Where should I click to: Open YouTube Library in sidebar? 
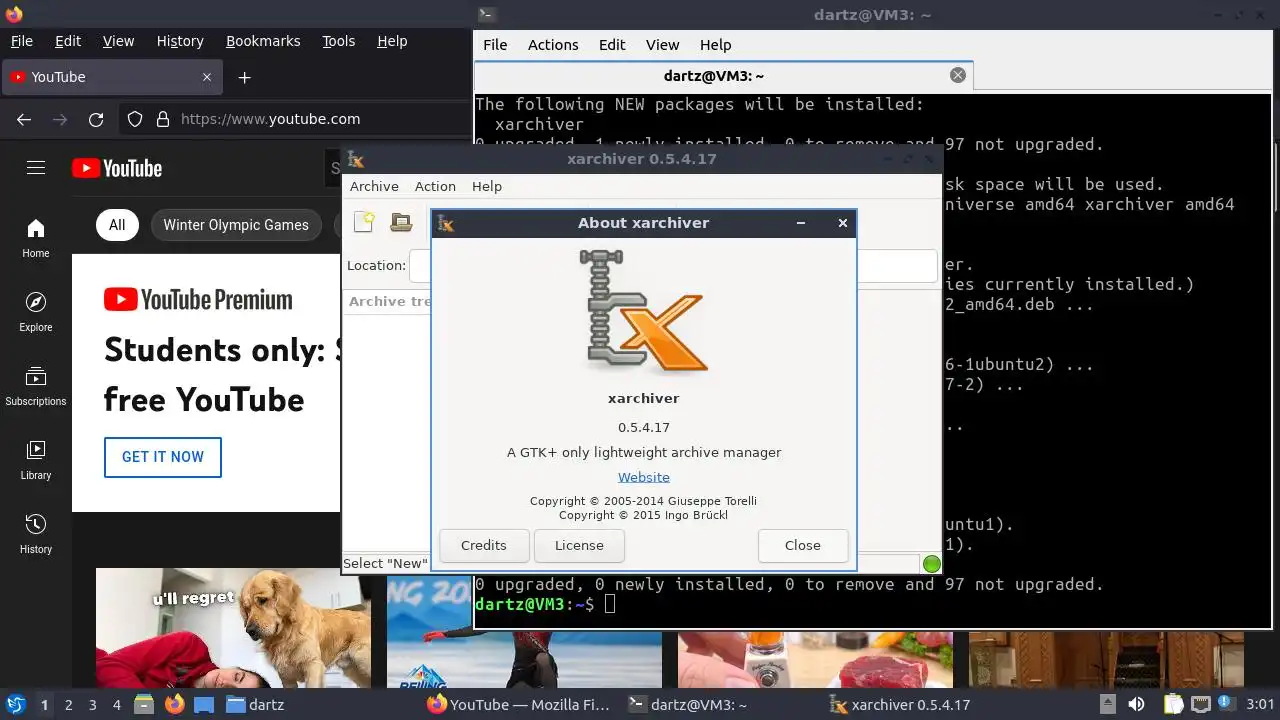click(36, 460)
